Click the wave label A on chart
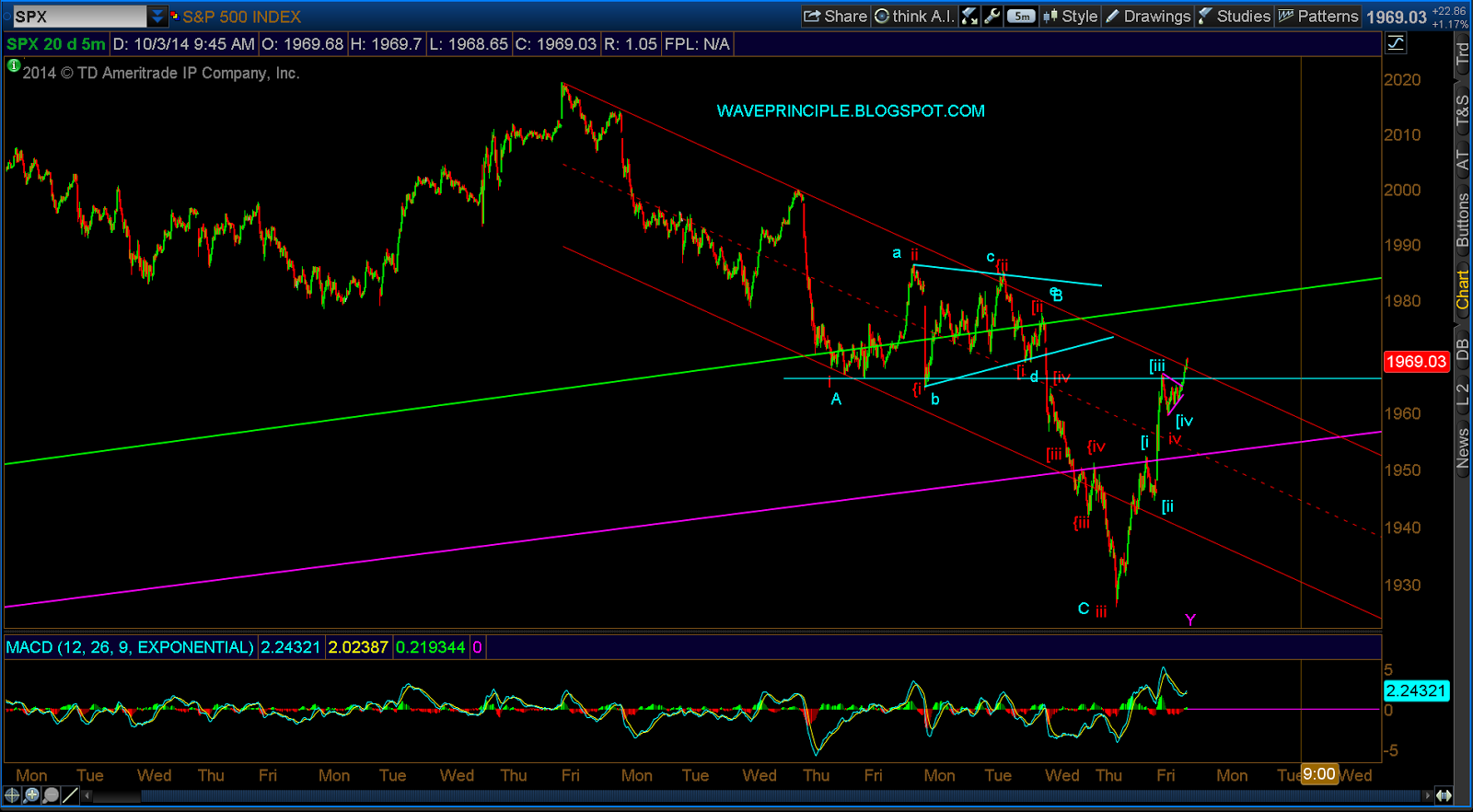The width and height of the screenshot is (1473, 812). pos(836,399)
